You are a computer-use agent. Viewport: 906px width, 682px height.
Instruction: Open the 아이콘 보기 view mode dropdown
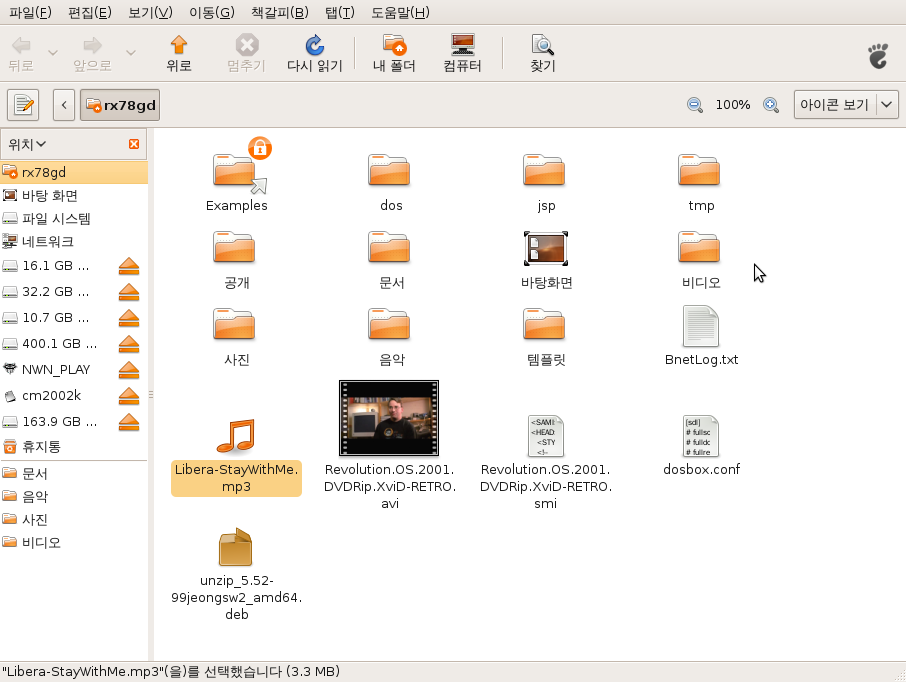click(846, 105)
